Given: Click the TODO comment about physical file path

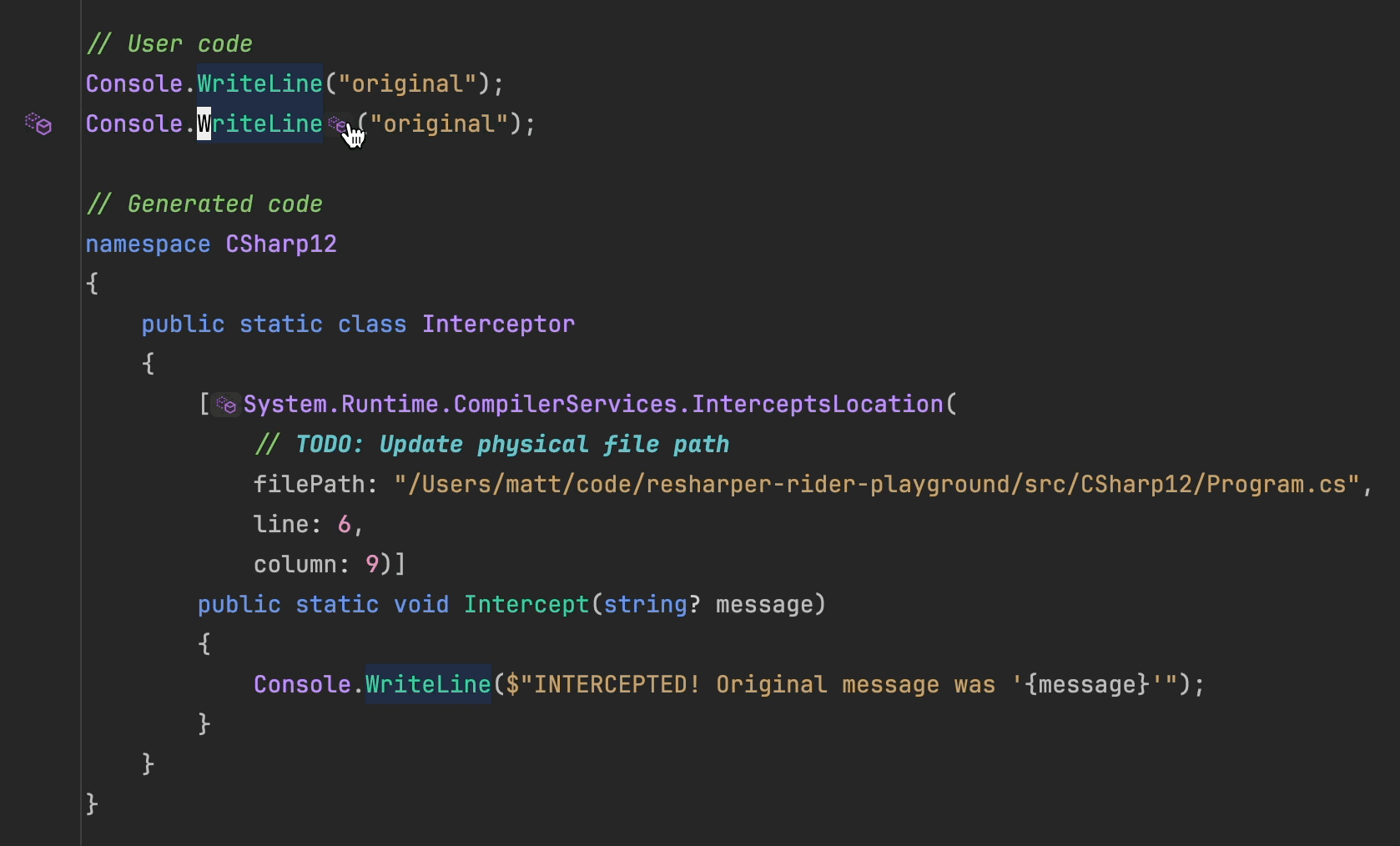Looking at the screenshot, I should (x=492, y=444).
